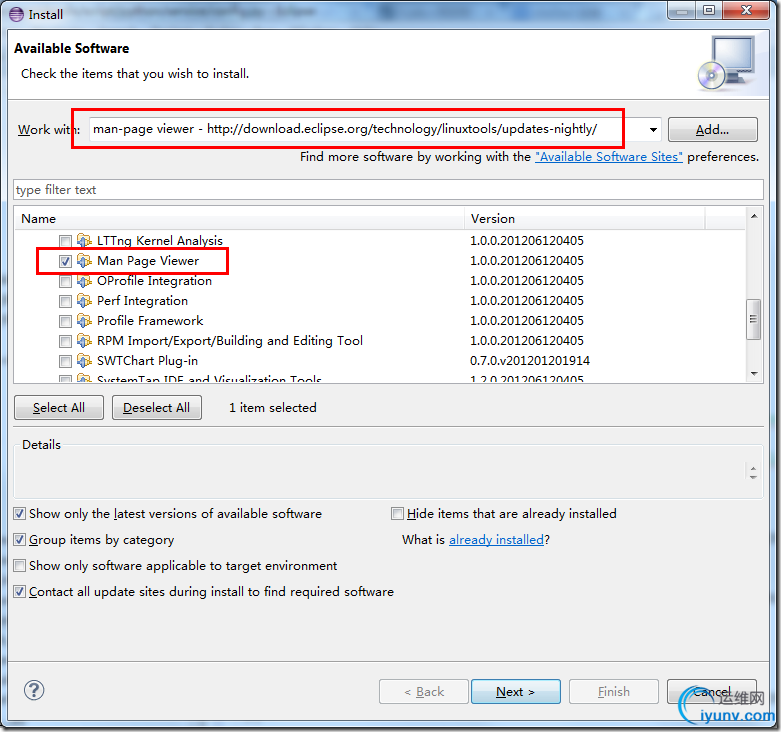This screenshot has width=781, height=732.
Task: Click the Man Page Viewer feature icon
Action: click(84, 261)
